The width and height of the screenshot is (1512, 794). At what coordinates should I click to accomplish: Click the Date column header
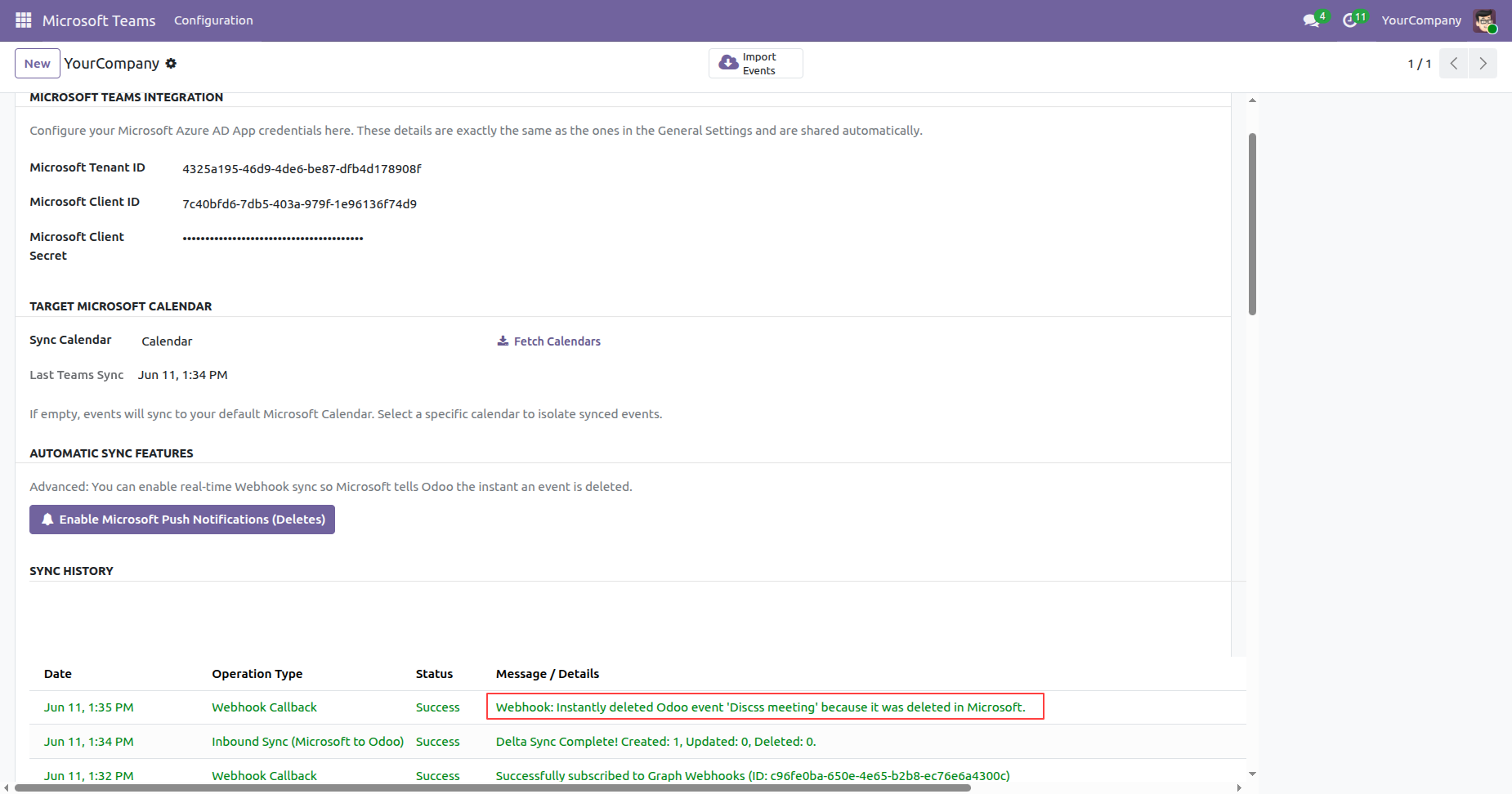(58, 674)
